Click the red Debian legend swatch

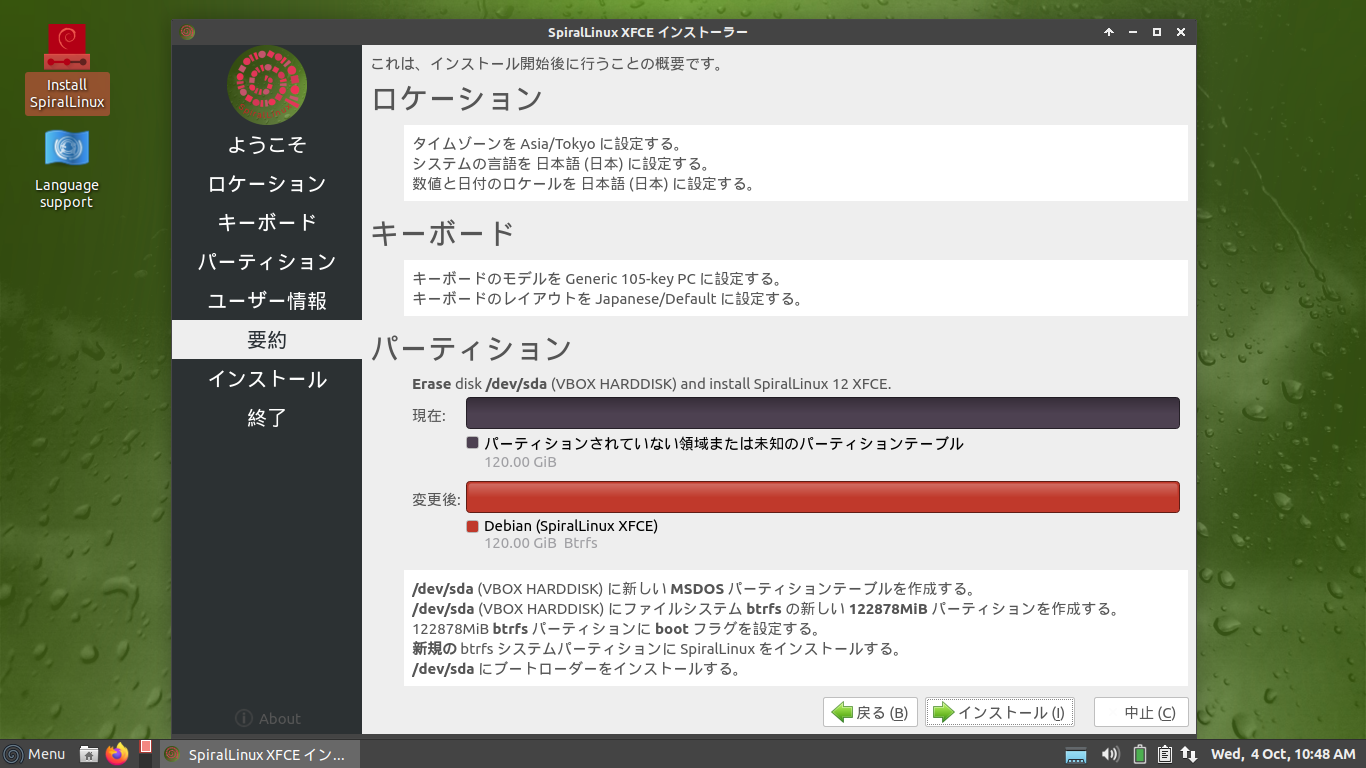coord(472,526)
